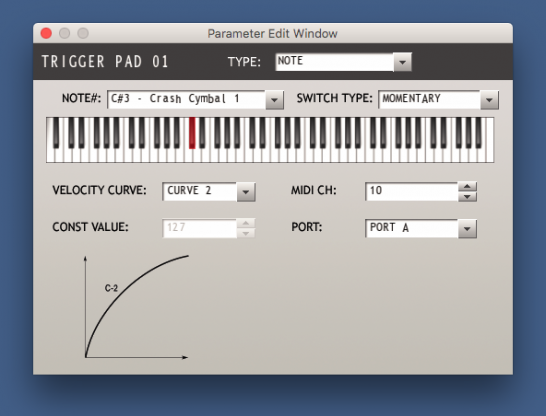Click the TRIGGER PAD 01 title
The image size is (546, 416).
click(x=105, y=62)
